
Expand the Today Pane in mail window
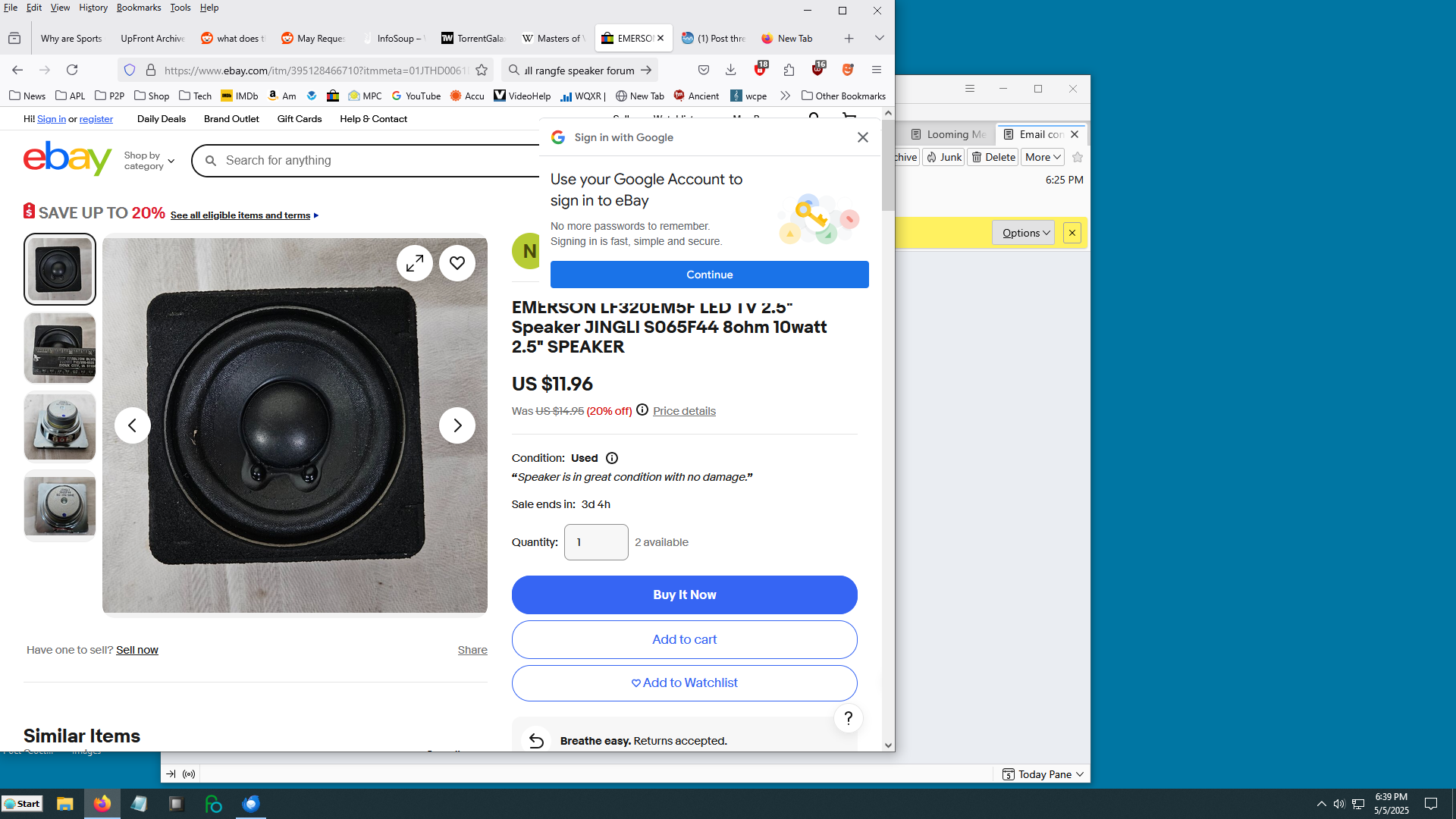click(x=1043, y=774)
